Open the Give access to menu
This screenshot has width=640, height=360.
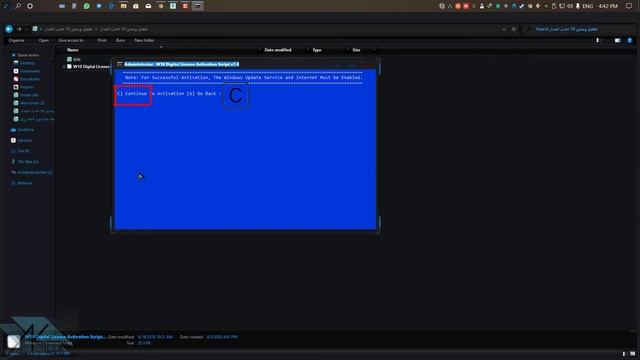(71, 40)
